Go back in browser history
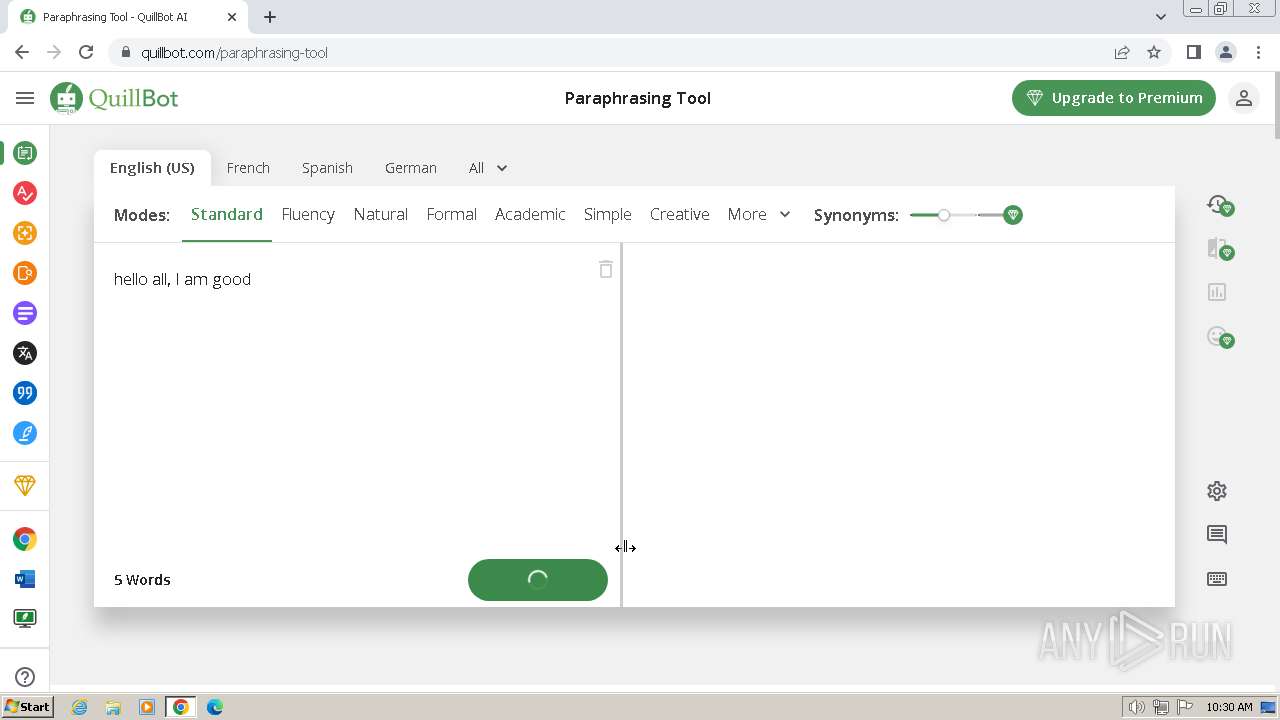The height and width of the screenshot is (720, 1280). 22,52
